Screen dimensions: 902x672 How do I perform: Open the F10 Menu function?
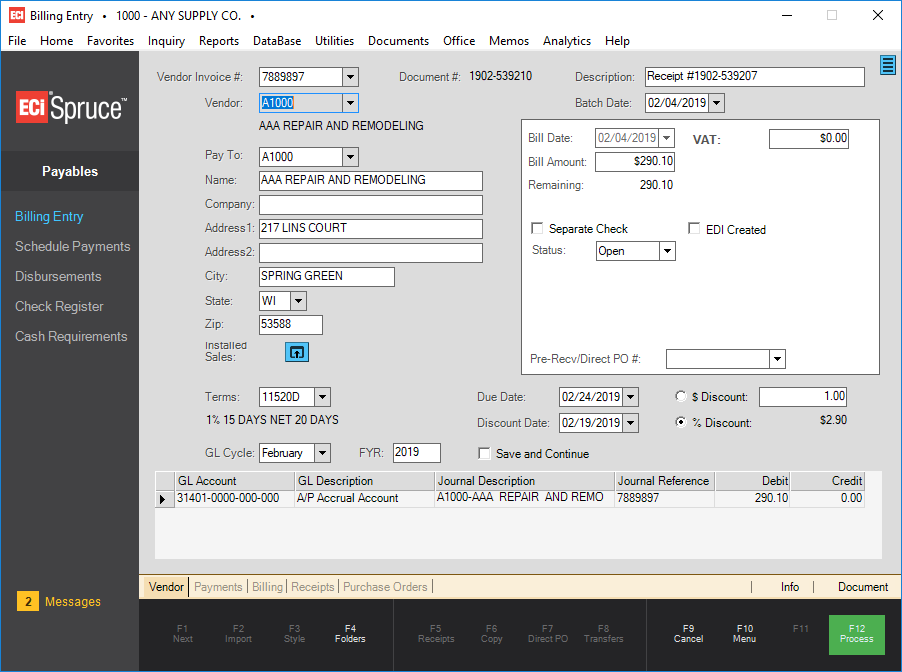pyautogui.click(x=744, y=634)
